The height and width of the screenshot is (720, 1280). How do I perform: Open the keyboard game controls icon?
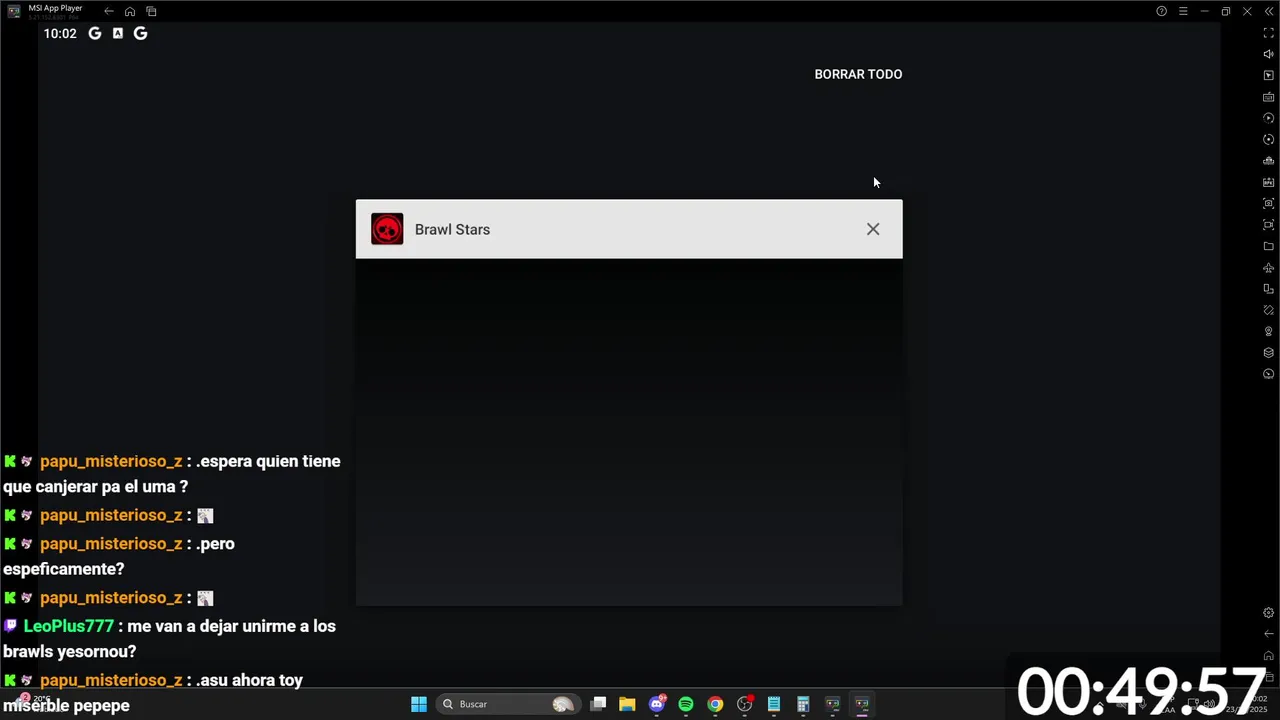(x=1269, y=97)
